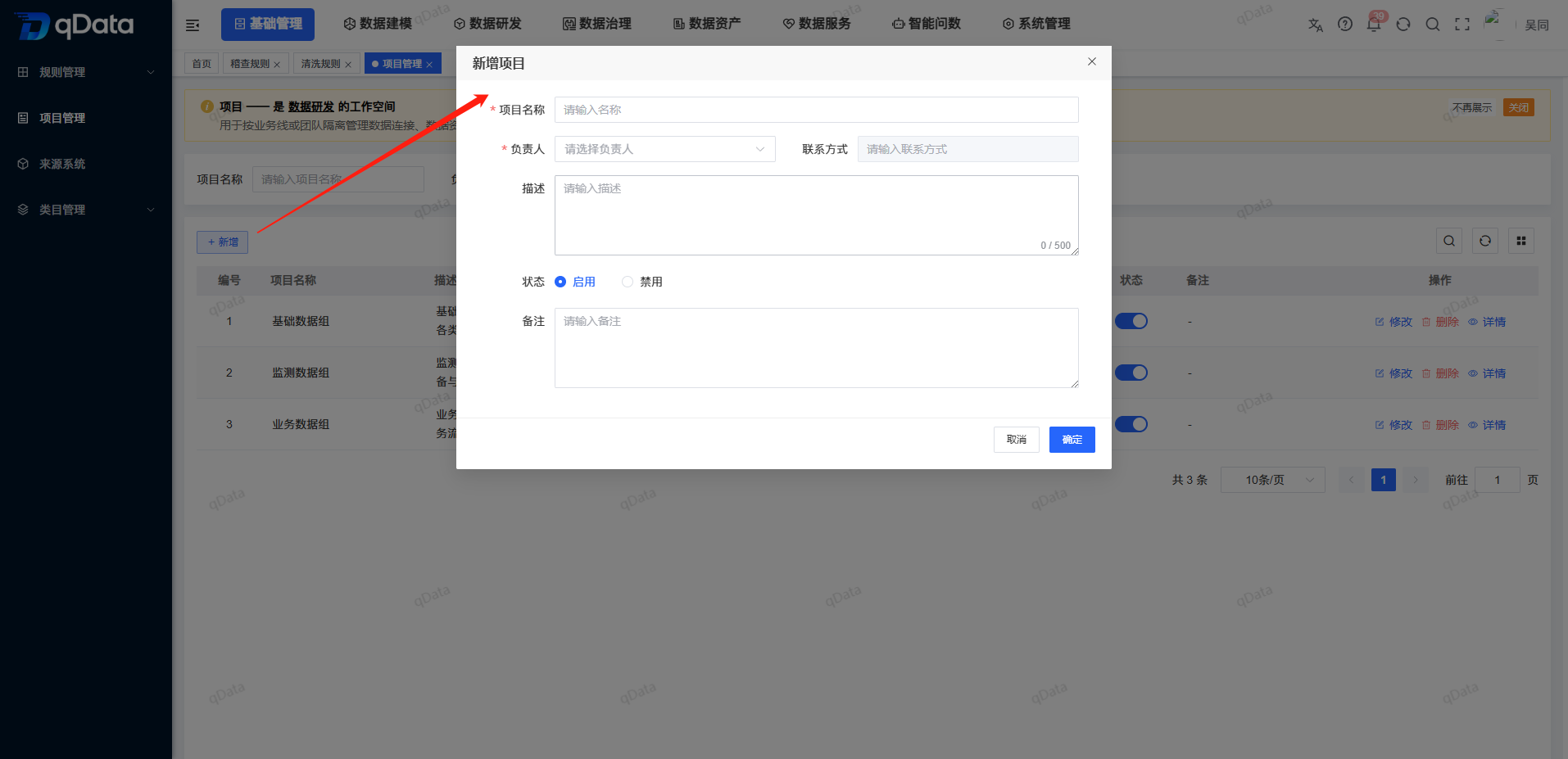This screenshot has width=1568, height=759.
Task: Open the 负责人 dropdown
Action: tap(664, 149)
